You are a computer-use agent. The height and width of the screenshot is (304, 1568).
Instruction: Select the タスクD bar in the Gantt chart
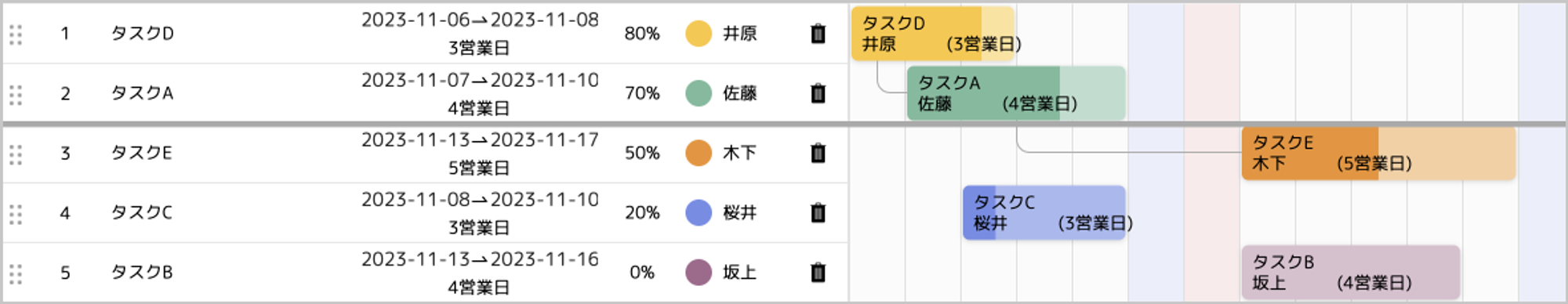[932, 34]
